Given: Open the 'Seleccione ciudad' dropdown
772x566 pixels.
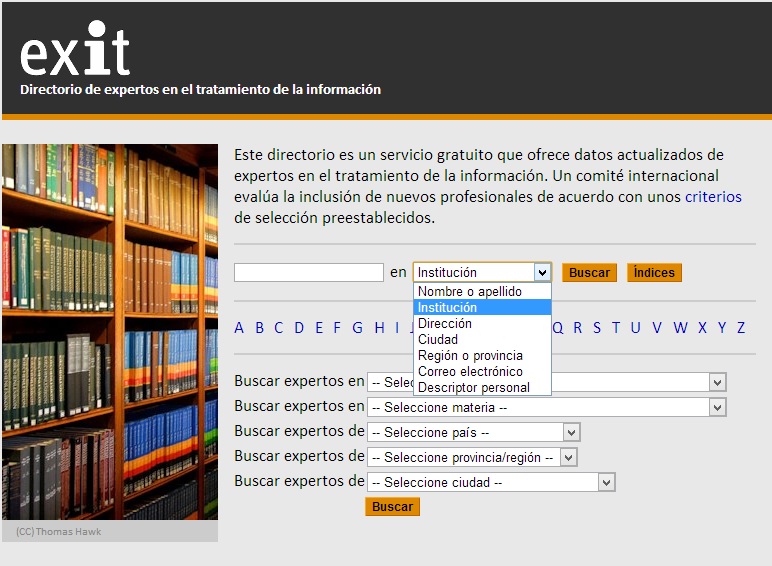Looking at the screenshot, I should point(490,482).
